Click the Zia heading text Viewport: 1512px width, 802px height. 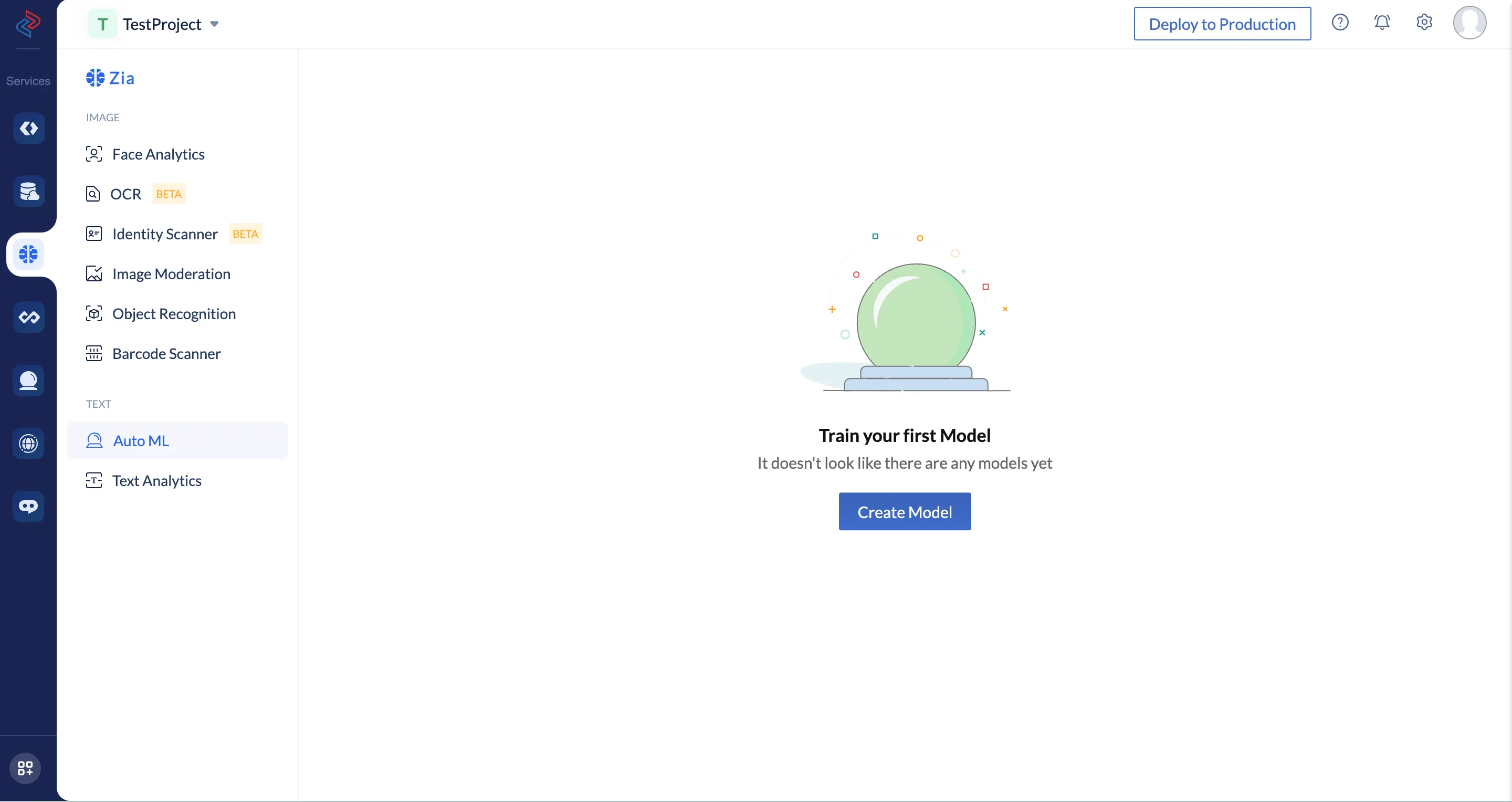click(x=121, y=78)
